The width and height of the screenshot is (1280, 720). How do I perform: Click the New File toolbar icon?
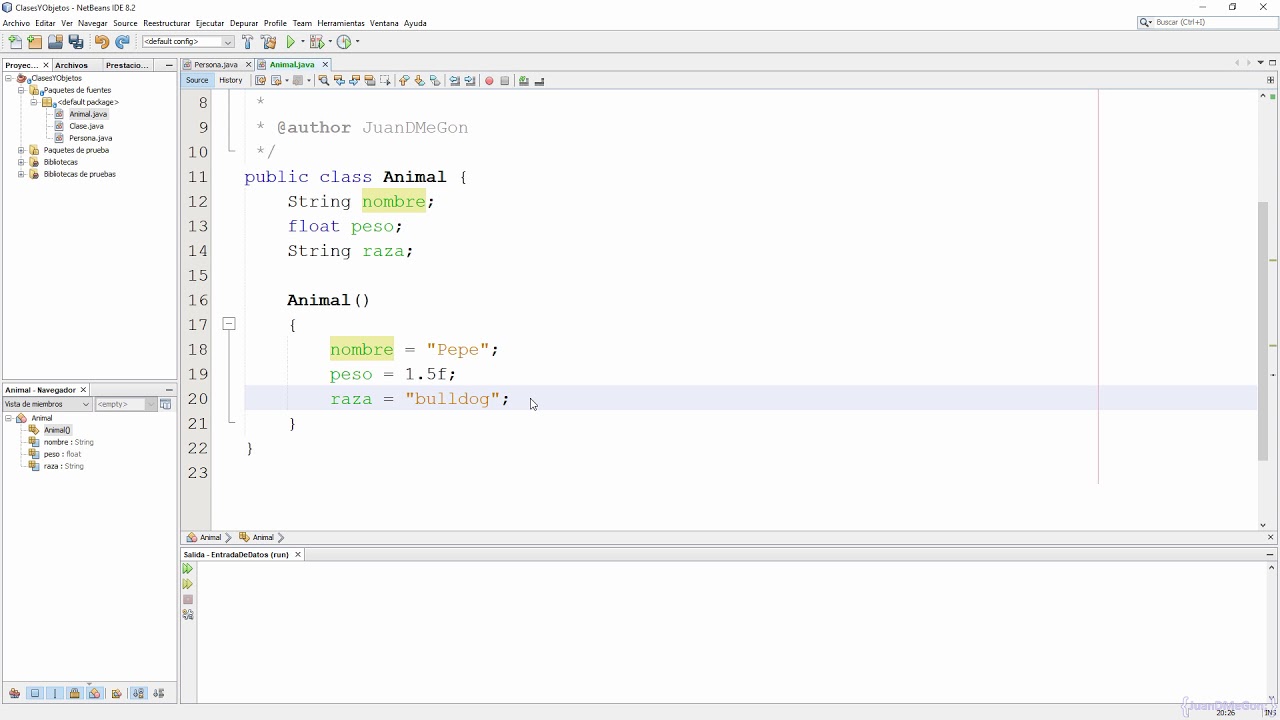15,42
